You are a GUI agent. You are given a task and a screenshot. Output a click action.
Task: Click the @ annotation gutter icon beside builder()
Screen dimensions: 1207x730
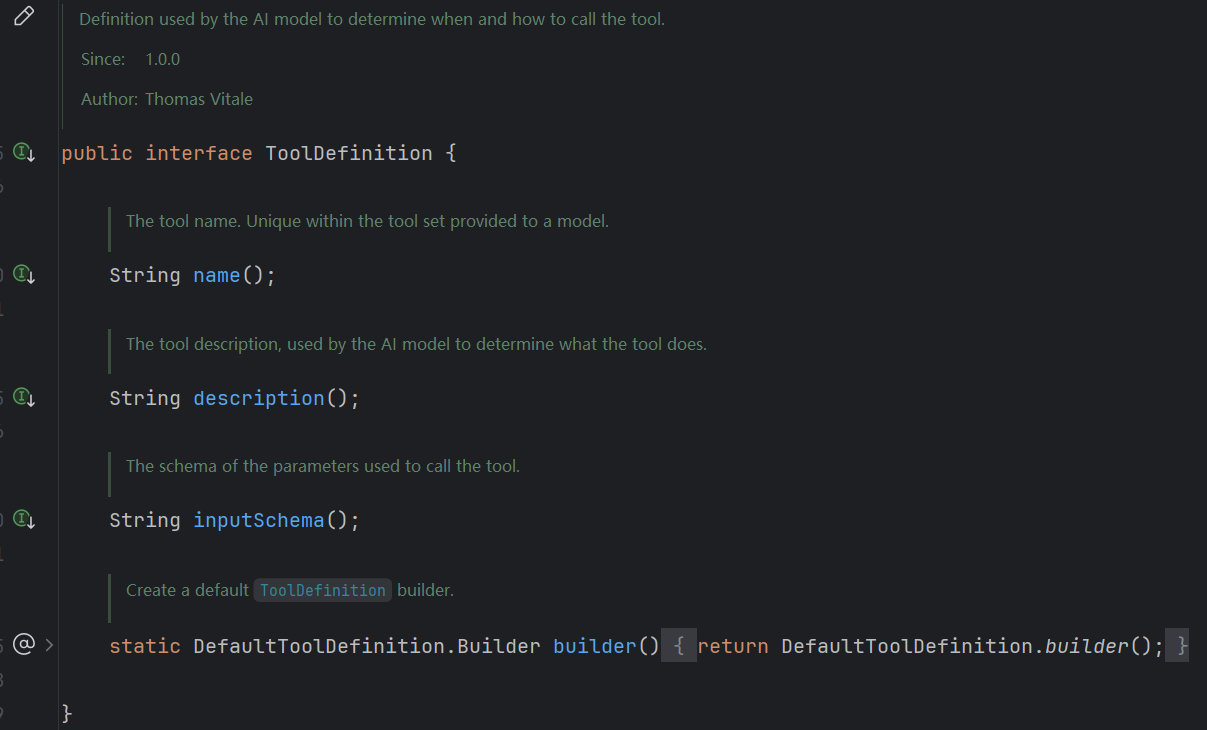point(24,645)
